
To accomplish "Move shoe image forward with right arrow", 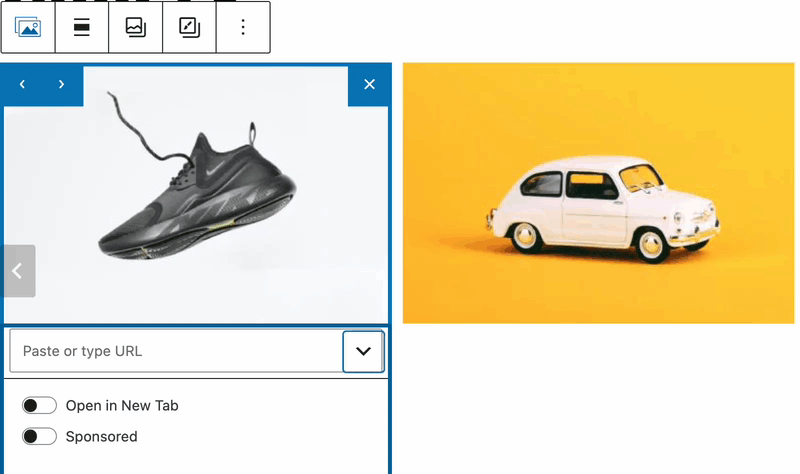I will point(61,85).
